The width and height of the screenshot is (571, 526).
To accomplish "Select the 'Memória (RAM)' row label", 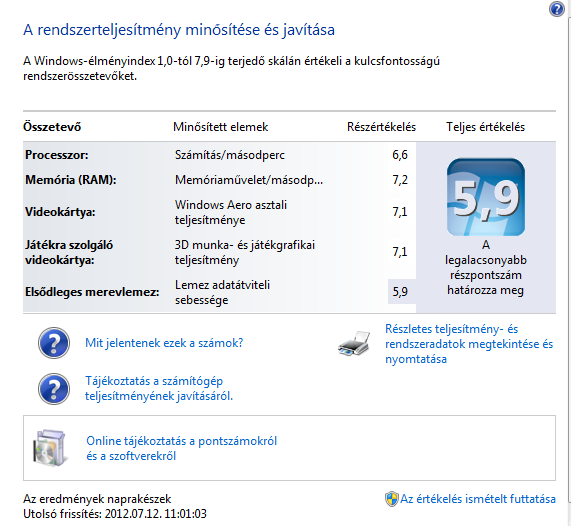I will point(71,180).
